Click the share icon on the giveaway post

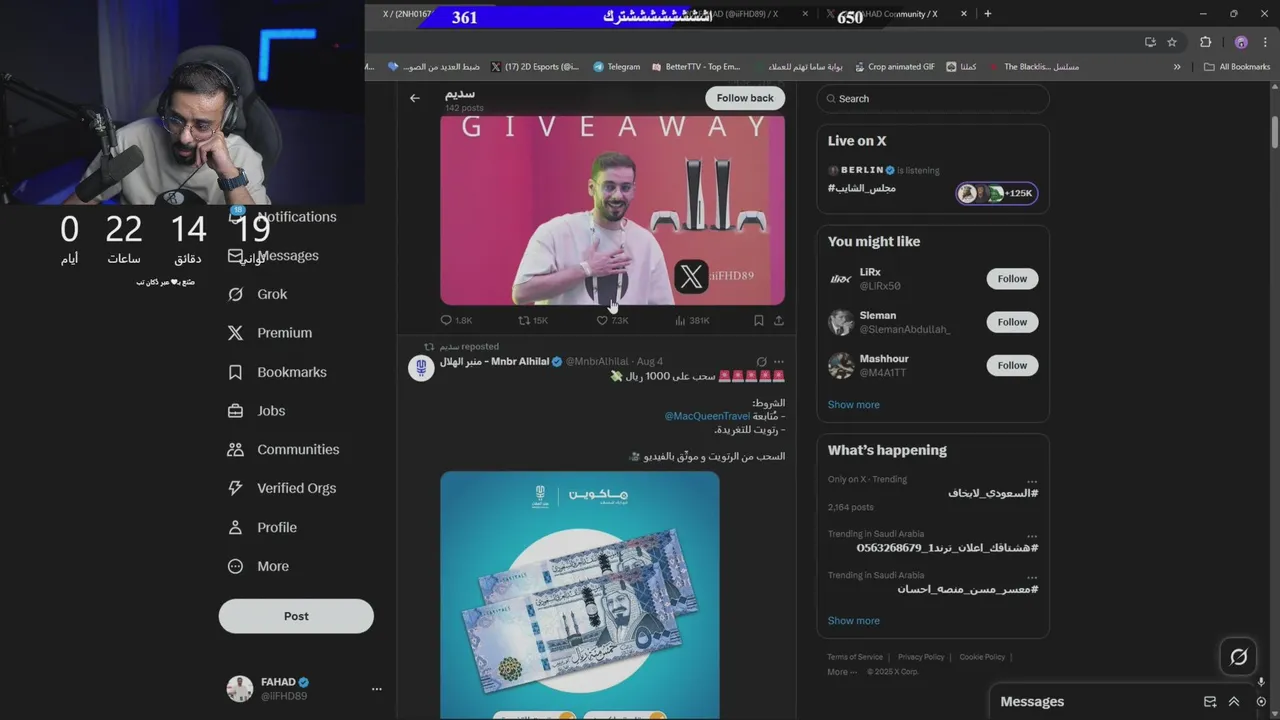pyautogui.click(x=779, y=320)
